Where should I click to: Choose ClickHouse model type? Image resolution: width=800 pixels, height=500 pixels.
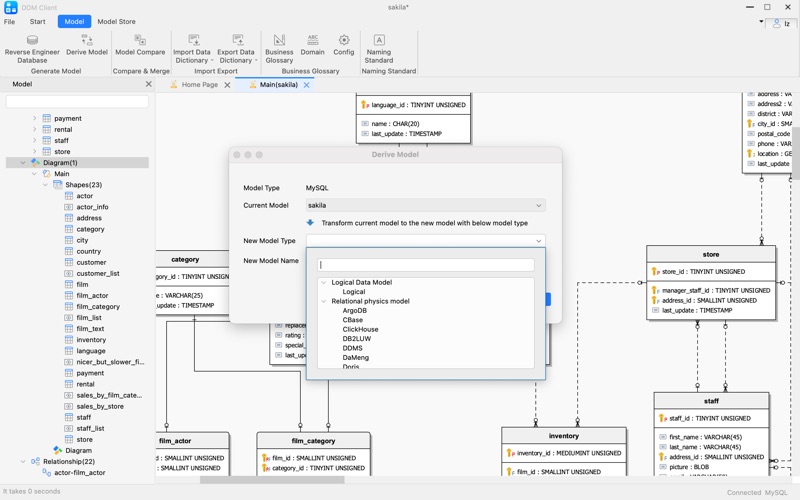(x=360, y=330)
